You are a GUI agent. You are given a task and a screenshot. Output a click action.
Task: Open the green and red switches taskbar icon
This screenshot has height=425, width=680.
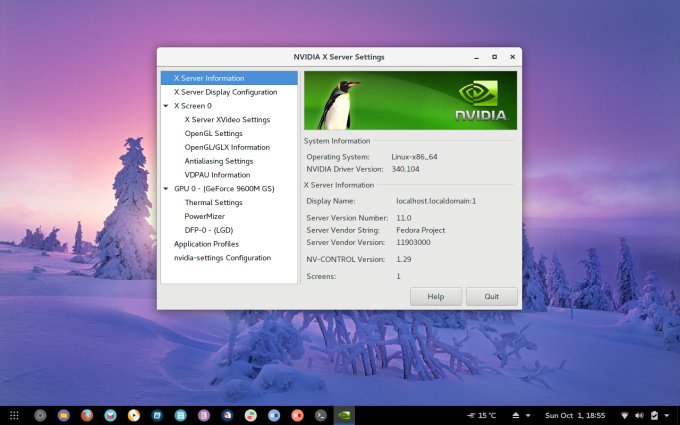(251, 415)
